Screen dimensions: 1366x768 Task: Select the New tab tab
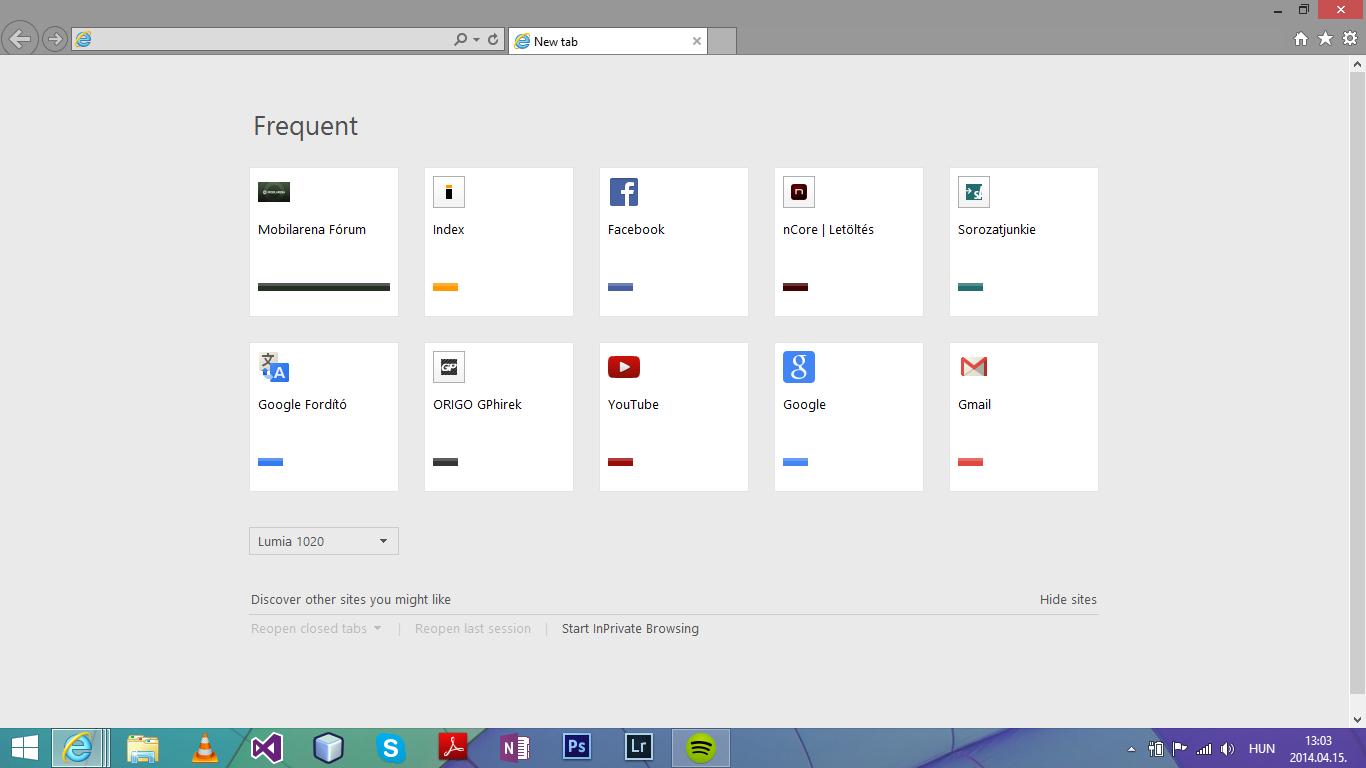coord(608,41)
